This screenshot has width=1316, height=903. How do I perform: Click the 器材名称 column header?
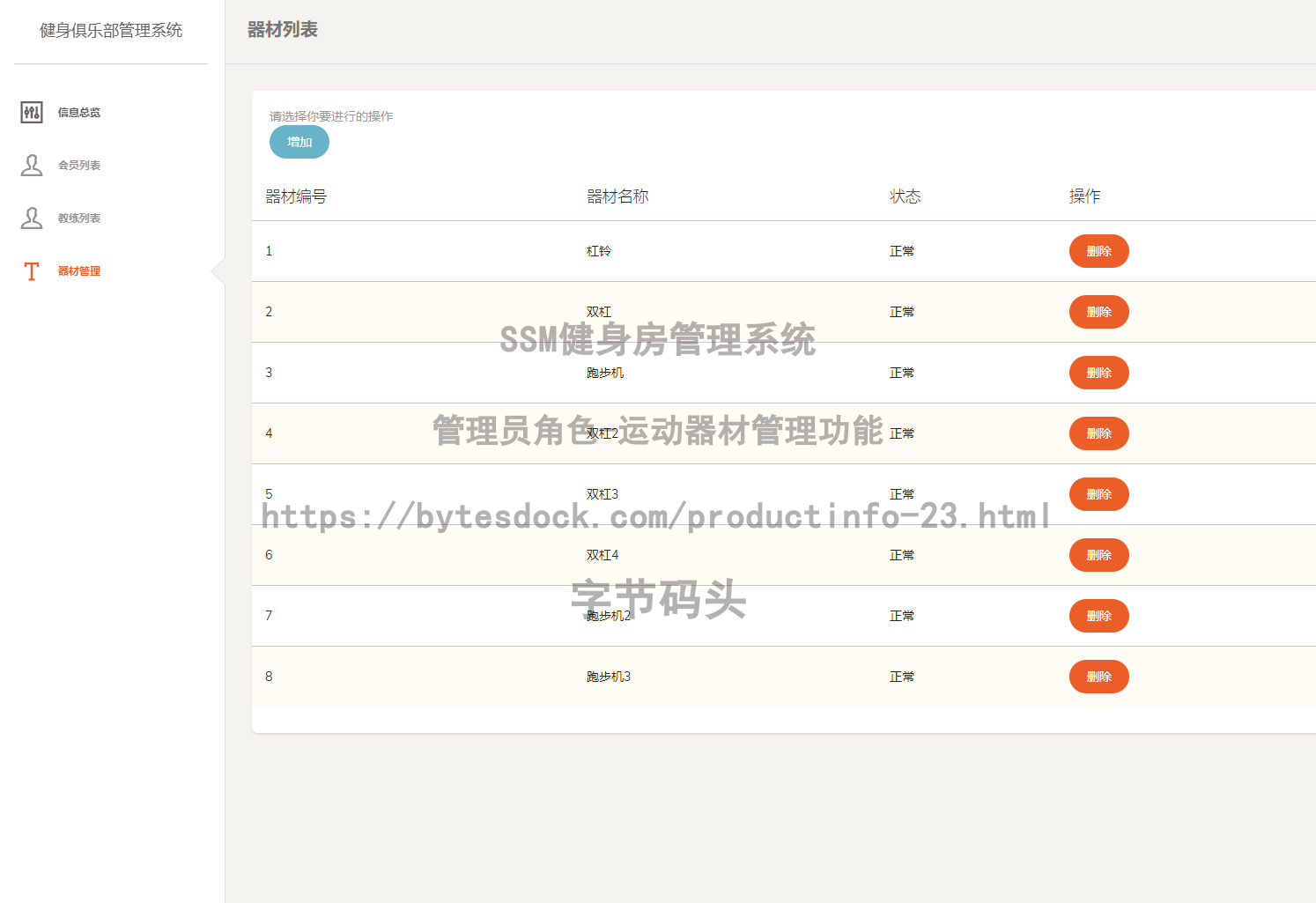click(617, 196)
